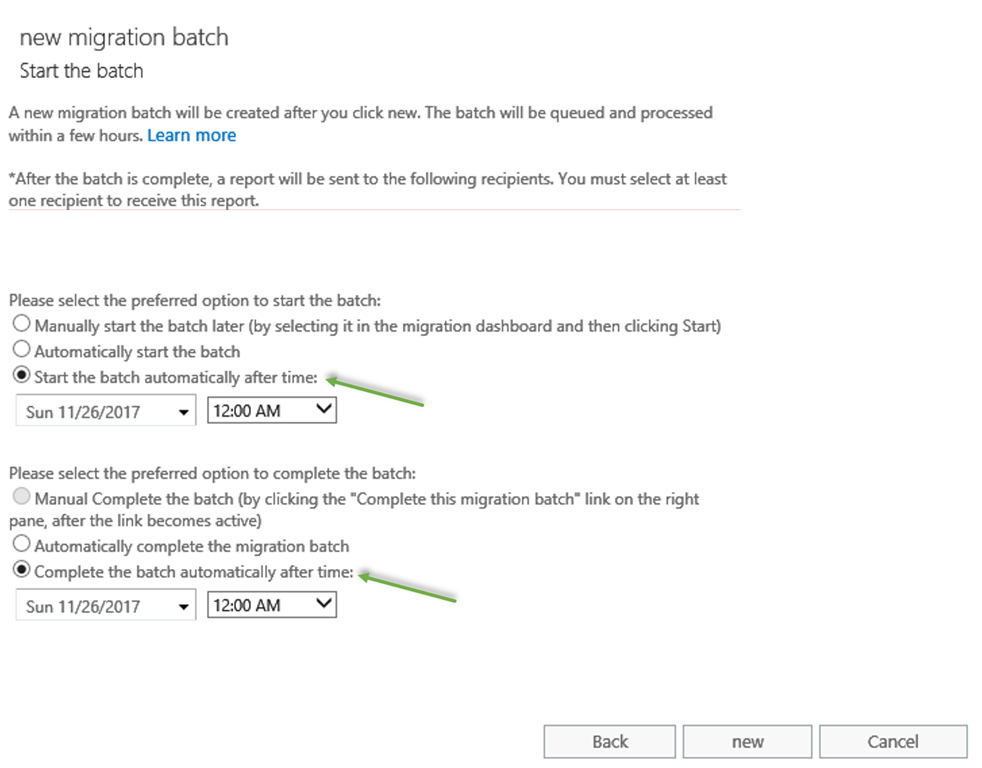Click the 'new migration batch' title
The height and width of the screenshot is (768, 982).
pyautogui.click(x=124, y=38)
